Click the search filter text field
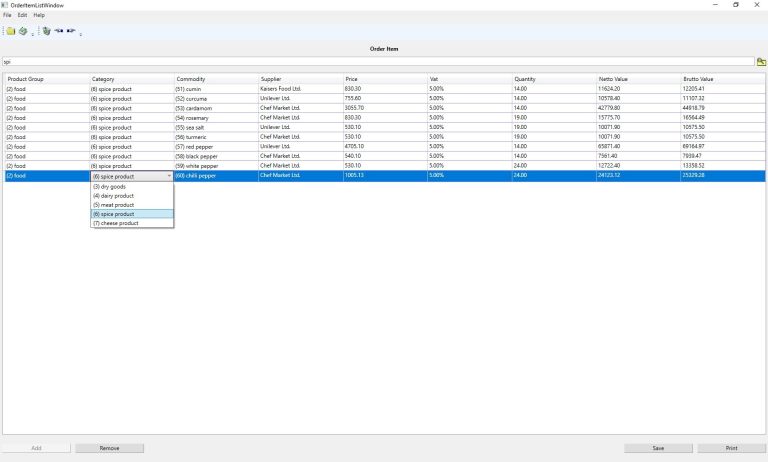This screenshot has height=462, width=768. click(x=375, y=62)
